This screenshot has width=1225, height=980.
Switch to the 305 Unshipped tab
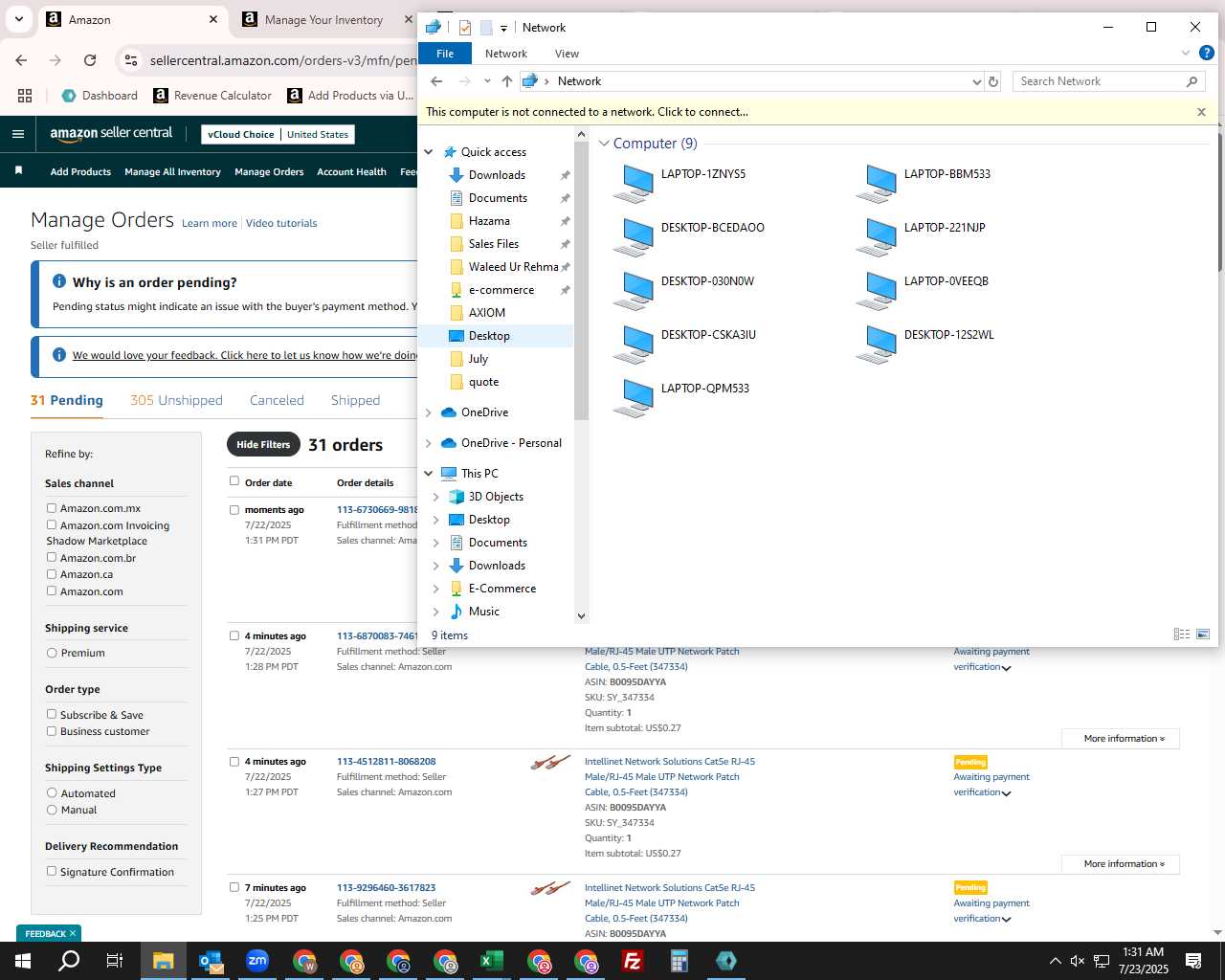[x=176, y=400]
